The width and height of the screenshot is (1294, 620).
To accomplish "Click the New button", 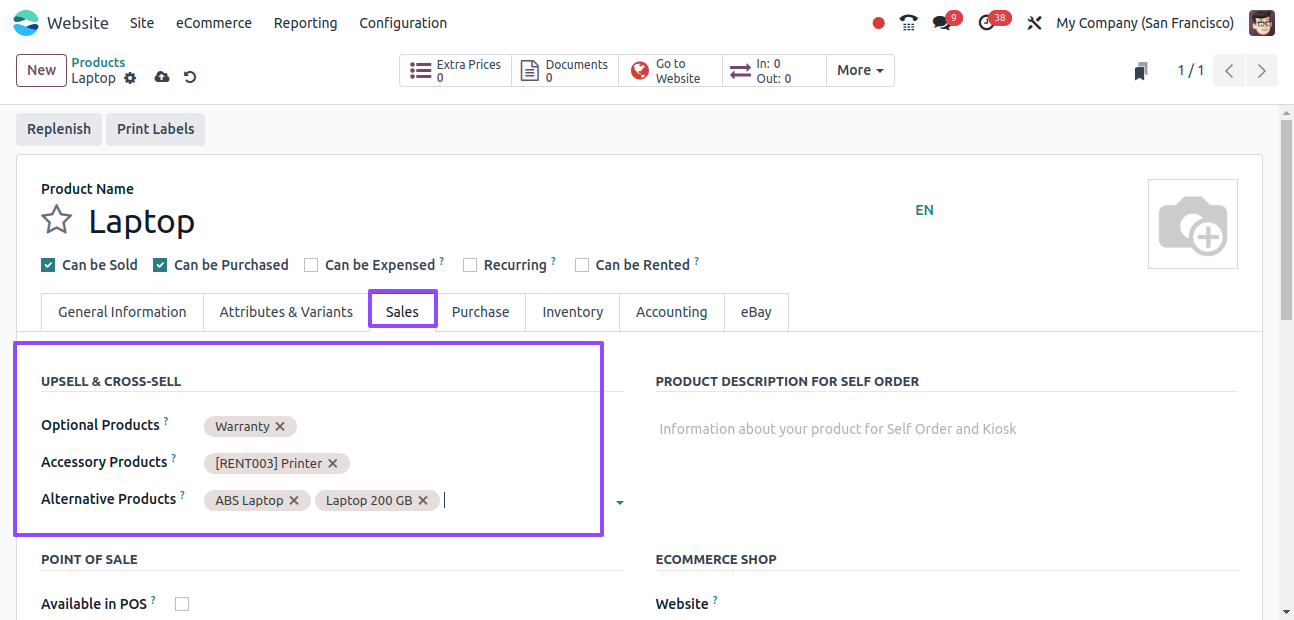I will 42,70.
